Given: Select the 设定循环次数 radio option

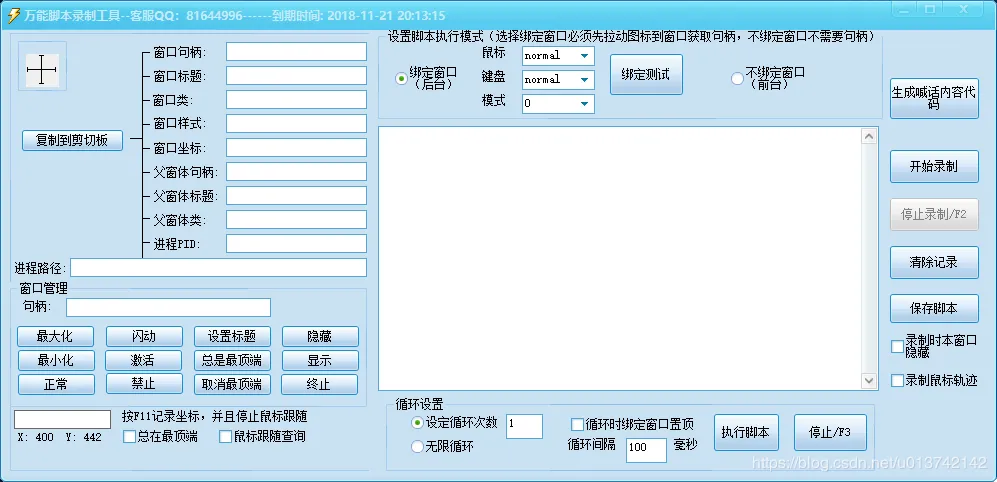Looking at the screenshot, I should point(417,422).
